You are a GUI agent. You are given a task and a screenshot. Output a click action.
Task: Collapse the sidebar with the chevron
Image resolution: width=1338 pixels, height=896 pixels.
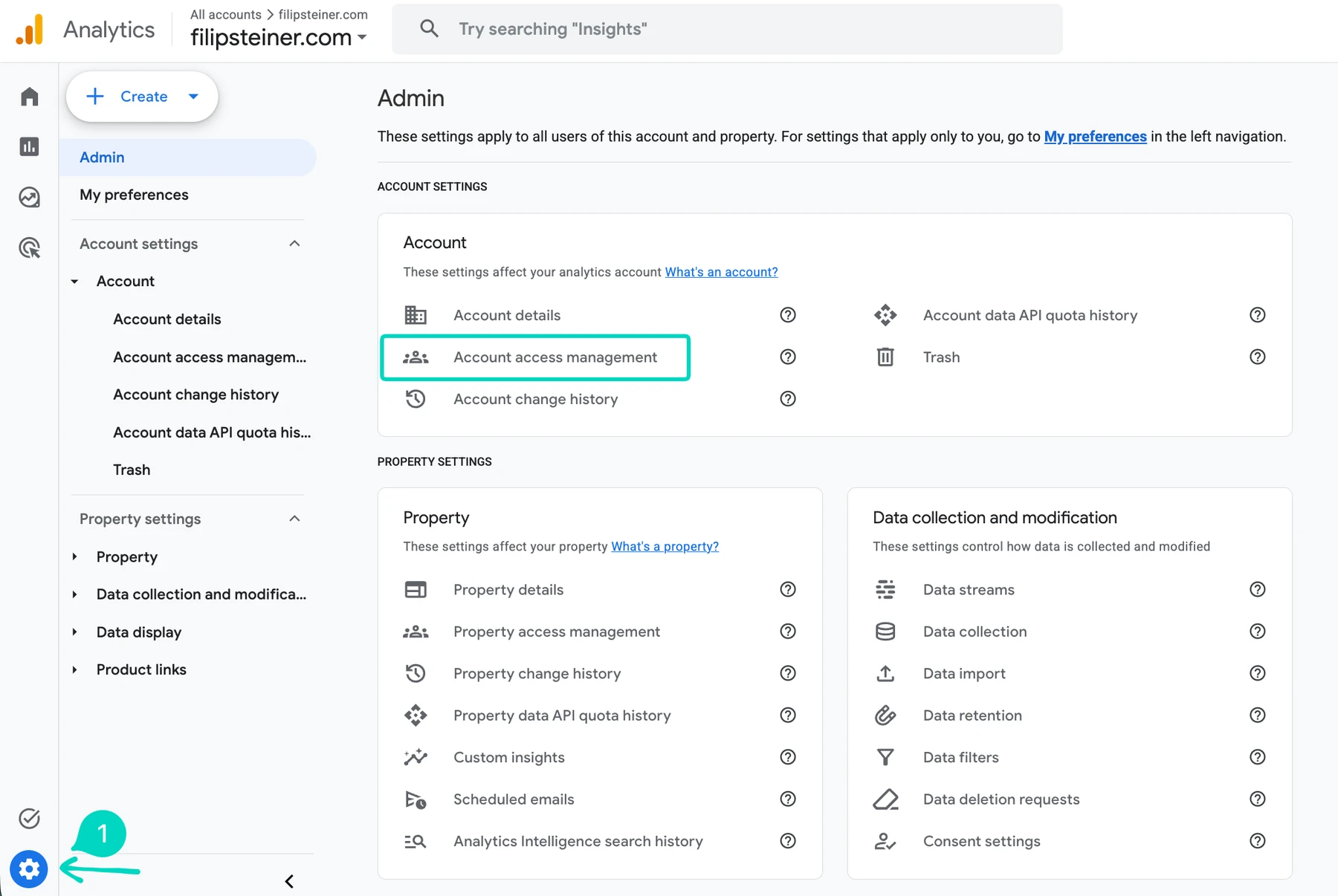(289, 881)
